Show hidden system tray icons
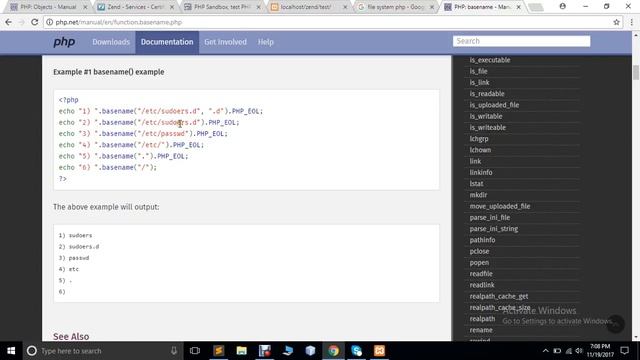Screen dimensions: 640x360 (545, 351)
